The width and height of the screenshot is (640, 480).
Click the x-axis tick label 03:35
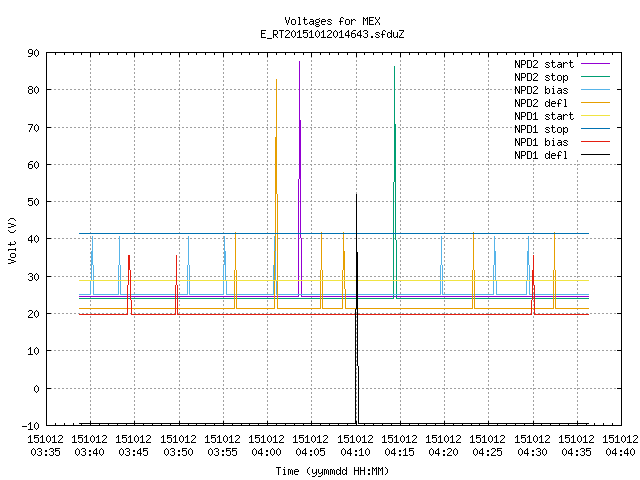[x=46, y=452]
